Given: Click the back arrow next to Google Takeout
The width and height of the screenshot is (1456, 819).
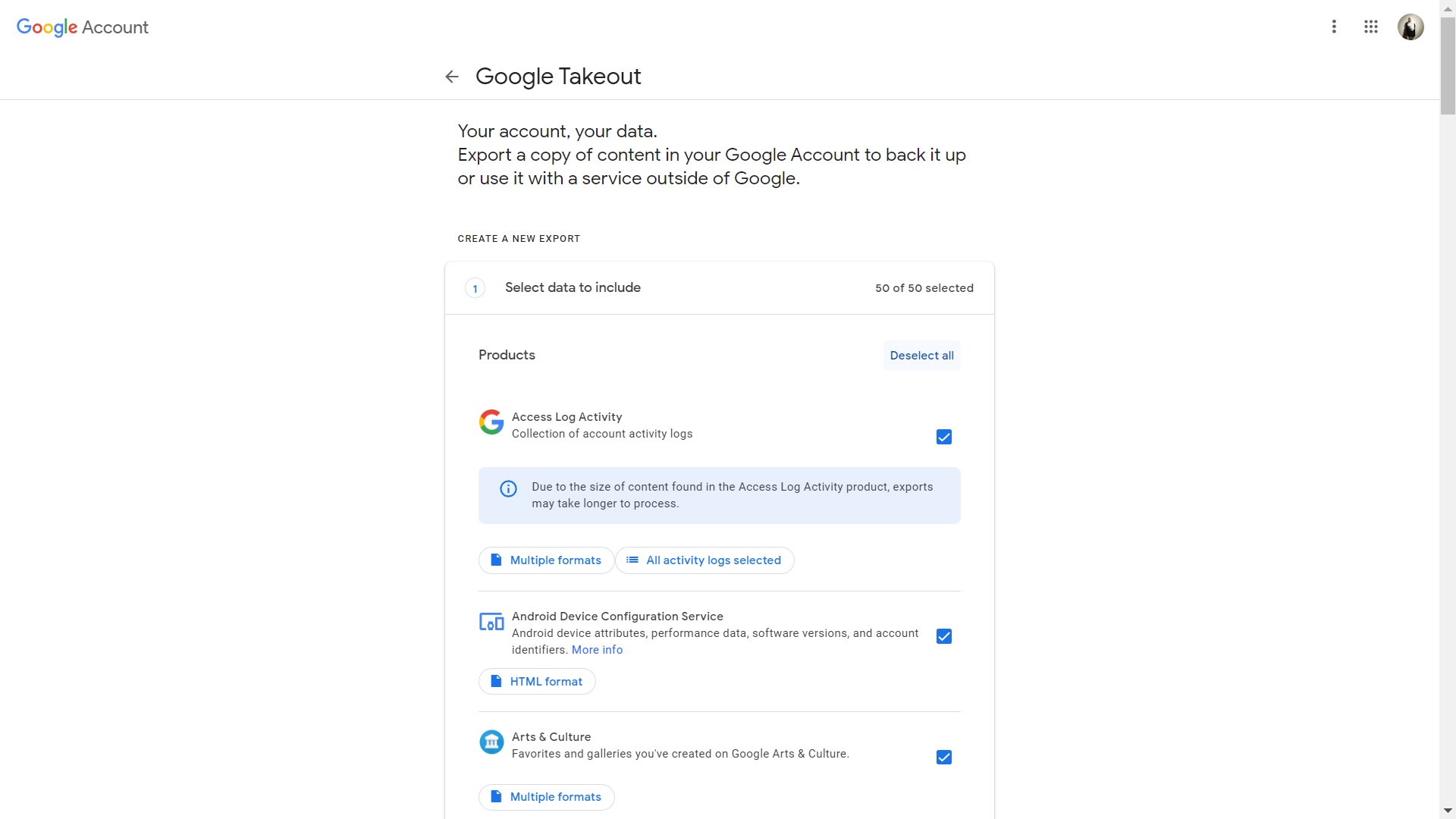Looking at the screenshot, I should [x=452, y=77].
